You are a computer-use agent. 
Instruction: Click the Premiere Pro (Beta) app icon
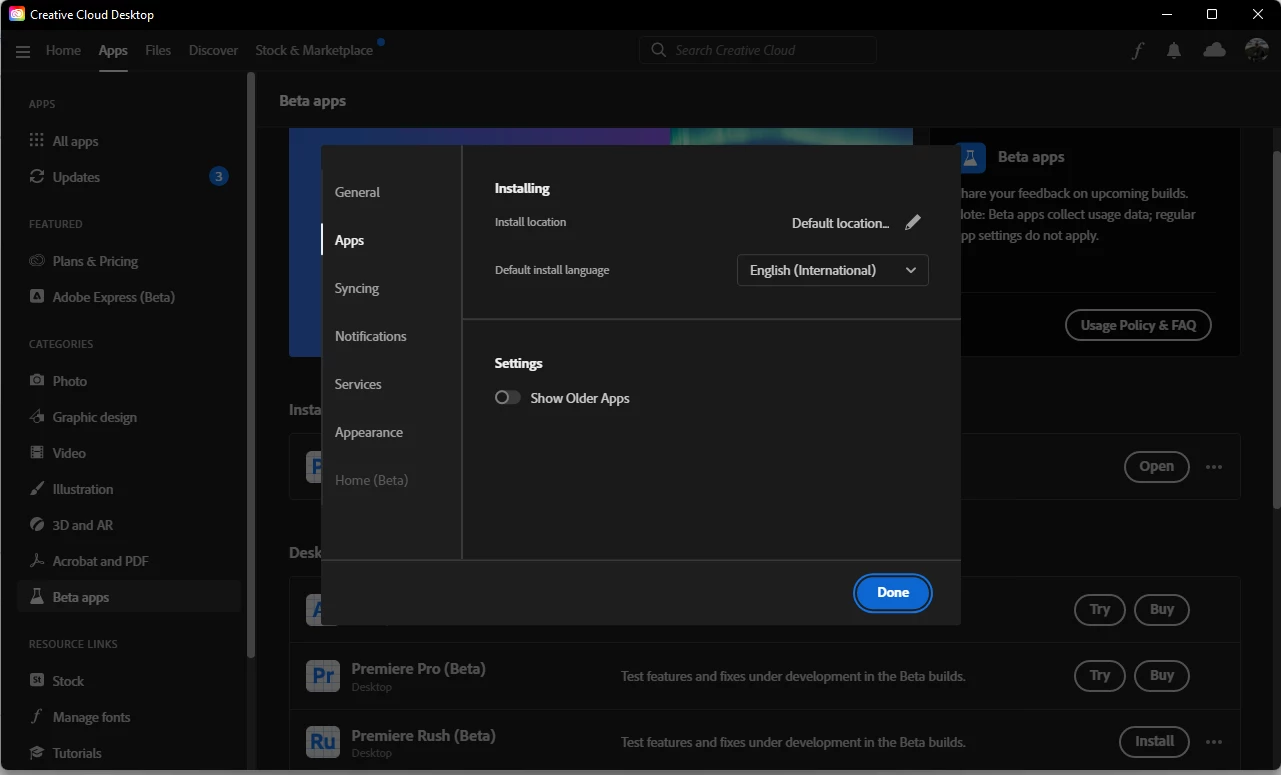click(x=323, y=676)
